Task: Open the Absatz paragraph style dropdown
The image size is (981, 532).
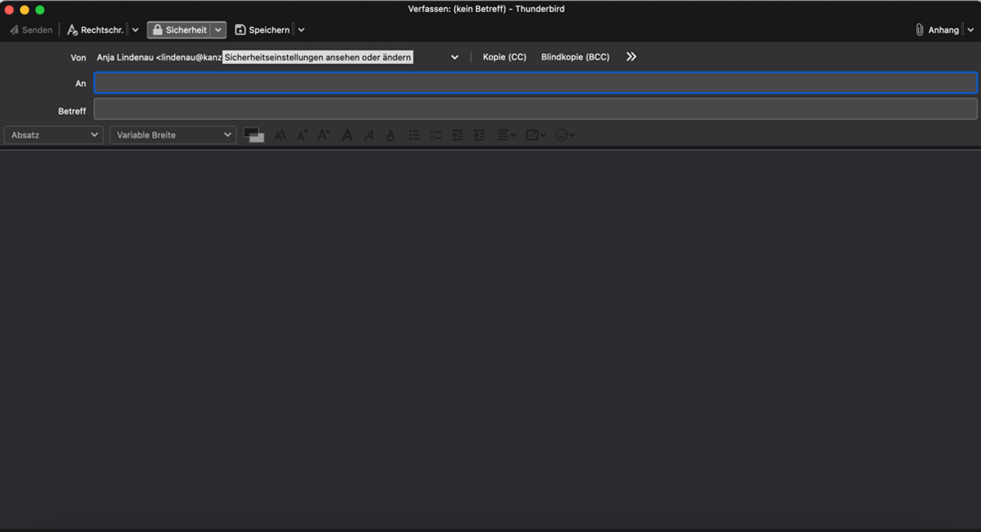Action: [54, 135]
